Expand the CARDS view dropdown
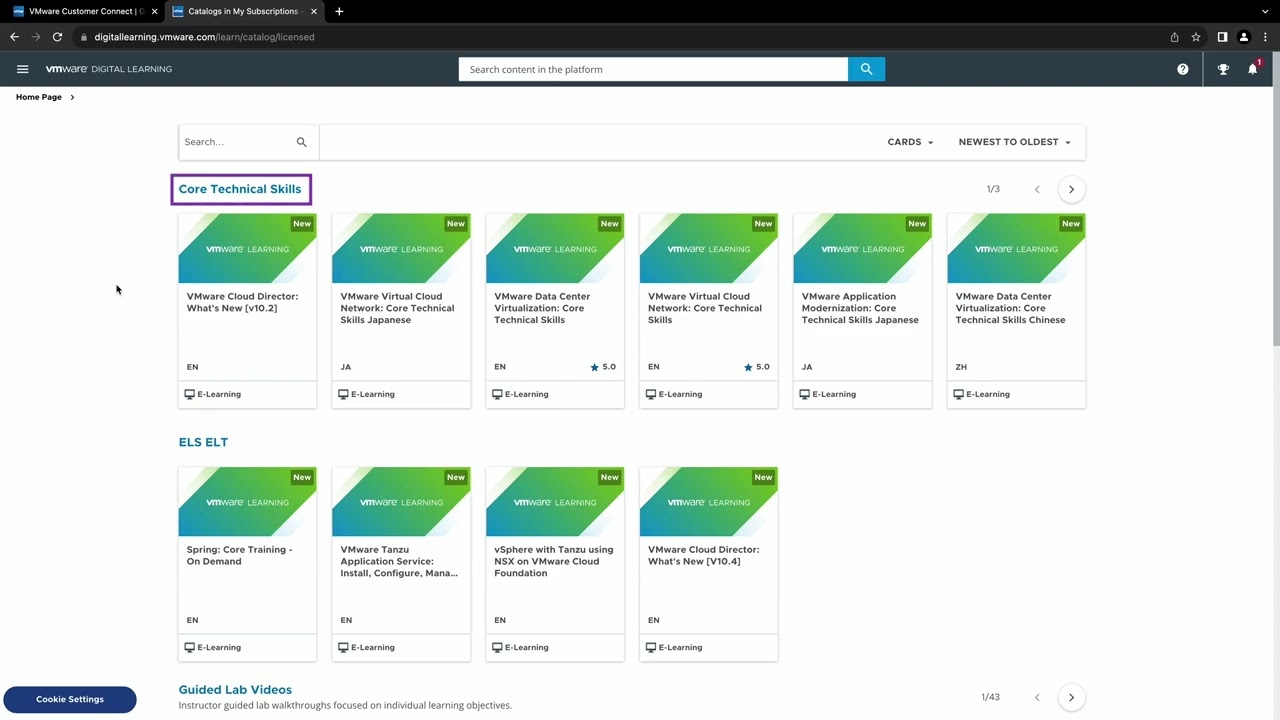The width and height of the screenshot is (1280, 720). pyautogui.click(x=910, y=142)
